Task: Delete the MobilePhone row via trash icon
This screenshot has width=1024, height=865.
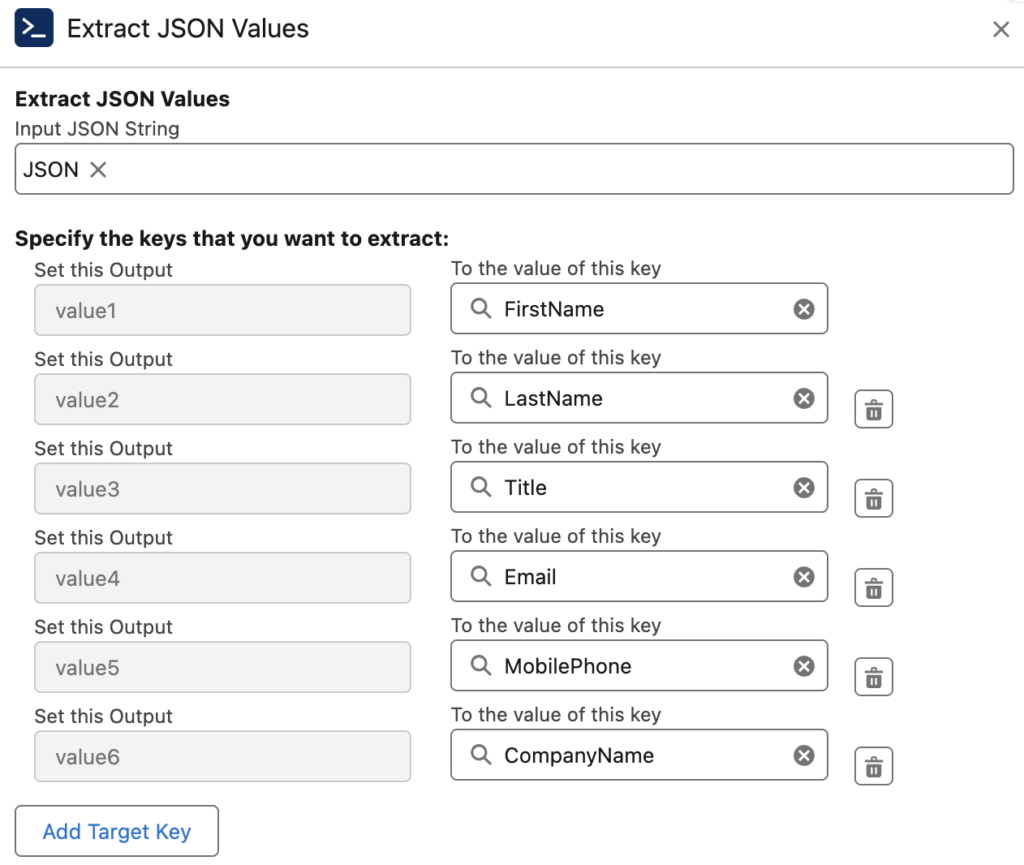Action: pyautogui.click(x=873, y=676)
